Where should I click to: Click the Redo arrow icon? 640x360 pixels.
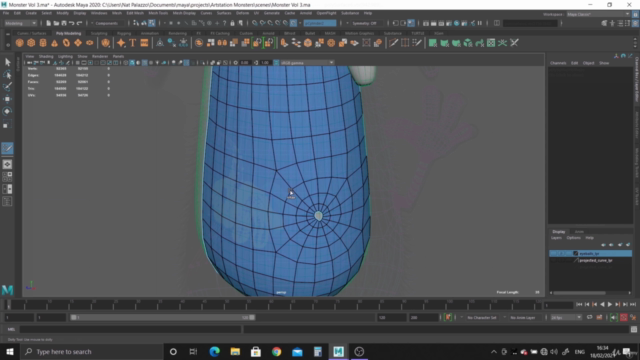[x=79, y=23]
